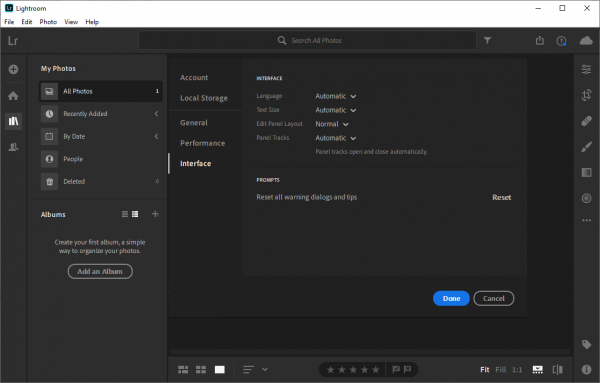
Task: Select All Photos in My Photos
Action: (x=101, y=91)
